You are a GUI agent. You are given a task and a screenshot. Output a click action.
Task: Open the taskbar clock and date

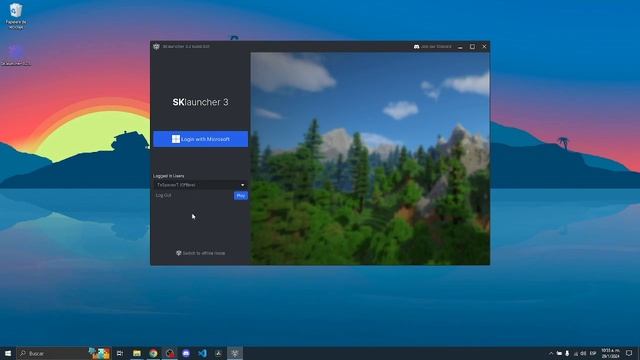click(610, 353)
